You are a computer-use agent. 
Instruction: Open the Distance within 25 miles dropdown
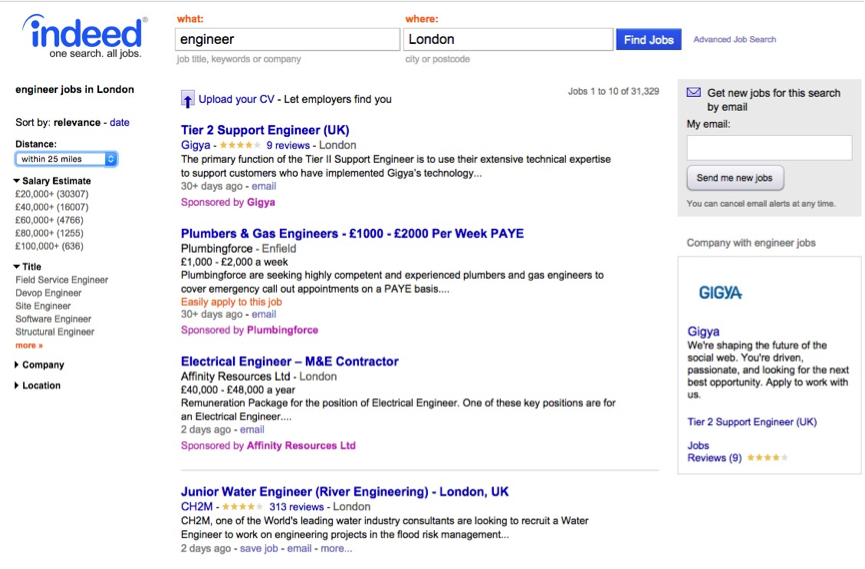tap(66, 159)
